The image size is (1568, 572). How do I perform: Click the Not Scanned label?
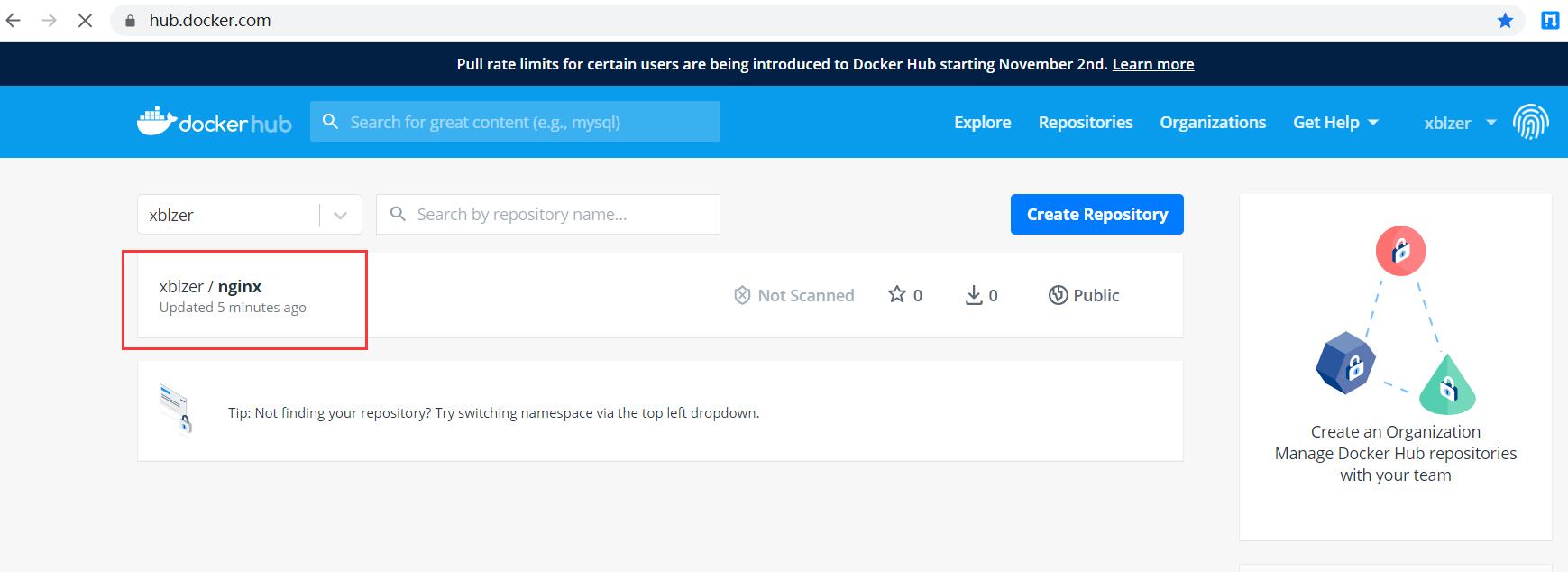click(x=806, y=295)
